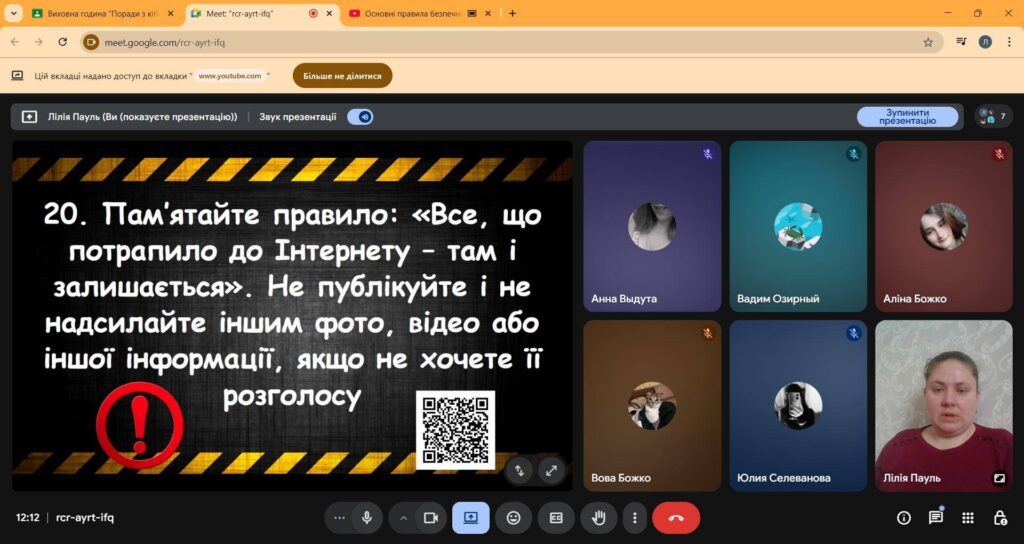The height and width of the screenshot is (544, 1024).
Task: Open the activities grid icon
Action: tap(968, 518)
